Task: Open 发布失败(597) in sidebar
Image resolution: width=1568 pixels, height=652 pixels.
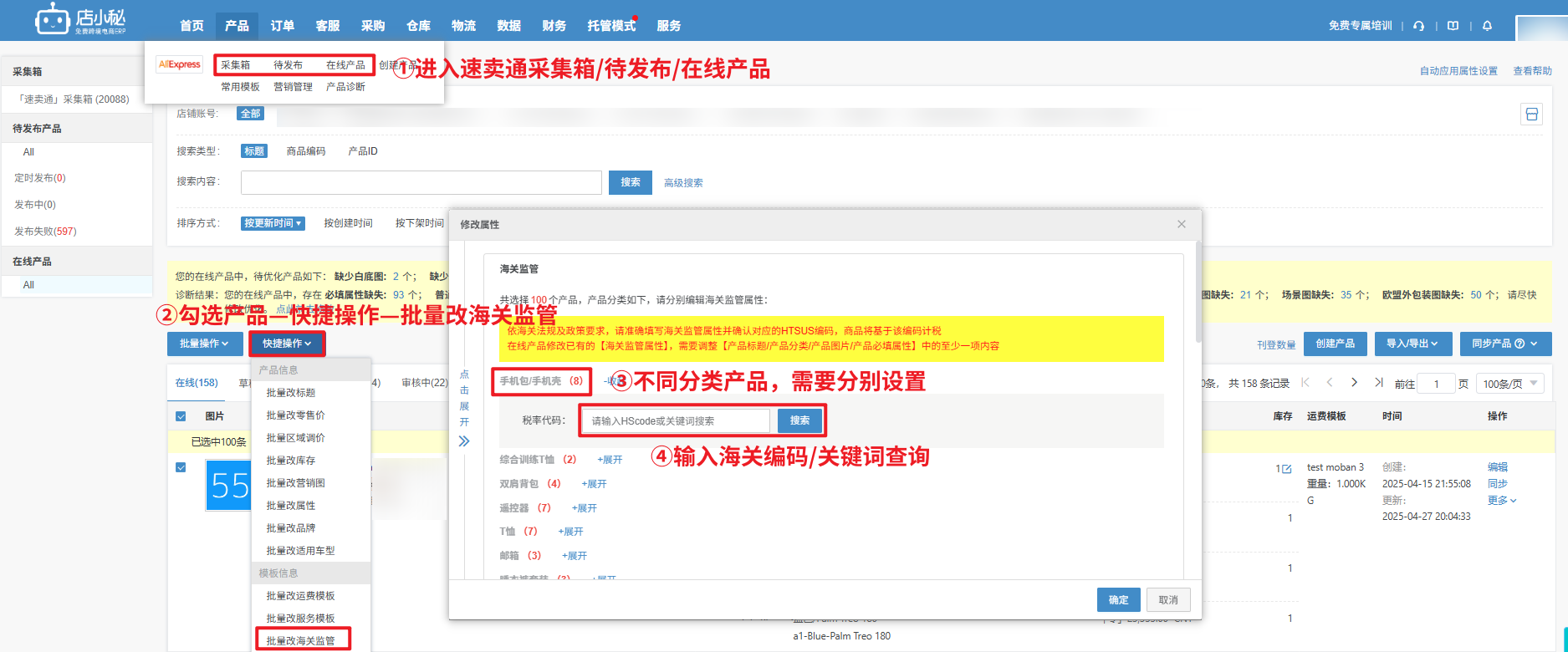Action: coord(45,232)
